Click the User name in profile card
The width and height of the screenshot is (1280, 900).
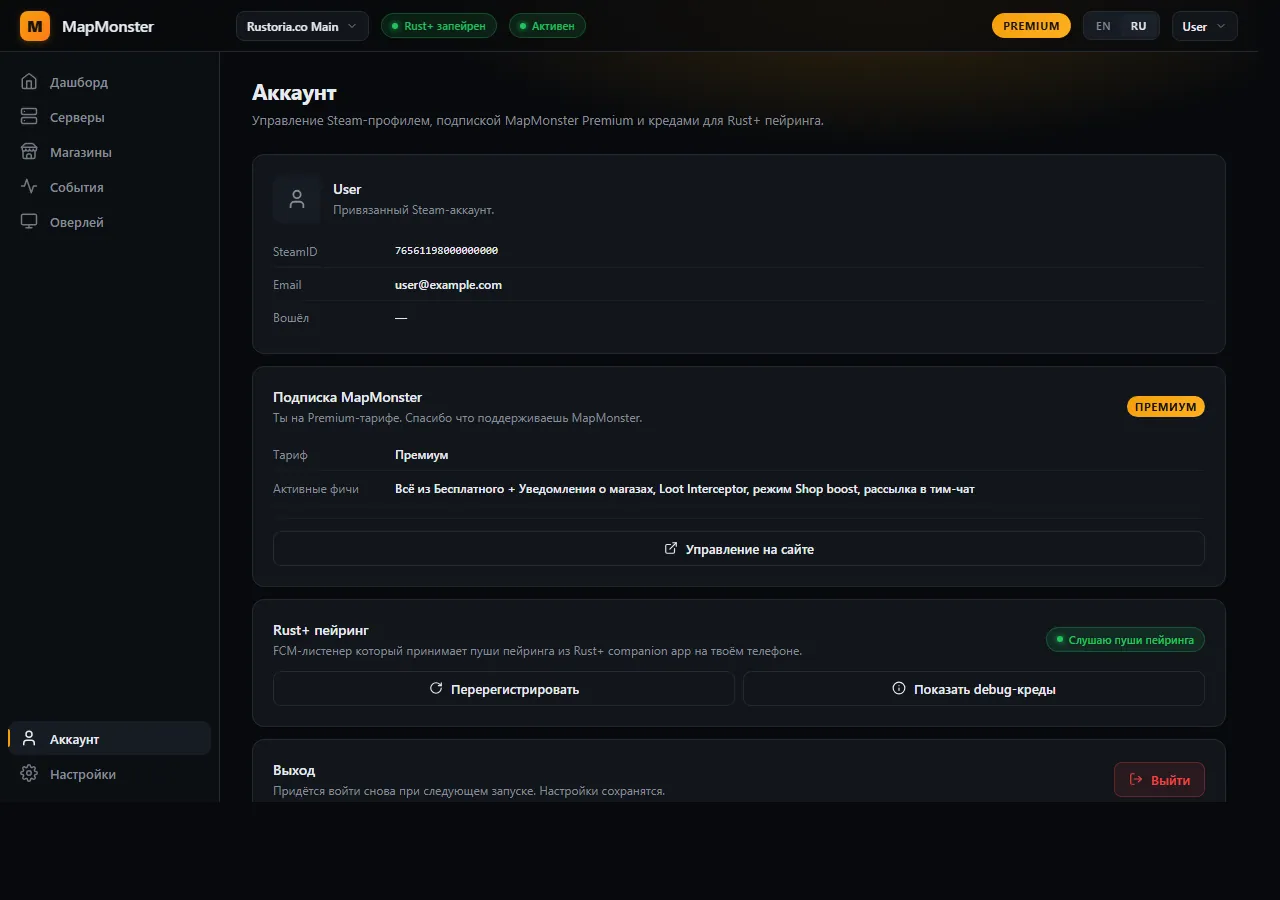pos(347,189)
